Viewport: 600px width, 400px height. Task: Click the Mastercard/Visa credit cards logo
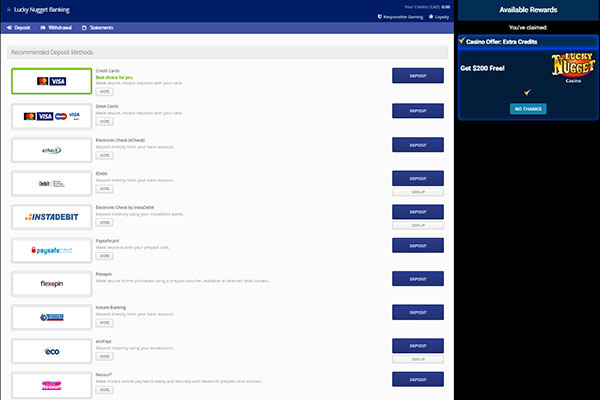(x=52, y=81)
